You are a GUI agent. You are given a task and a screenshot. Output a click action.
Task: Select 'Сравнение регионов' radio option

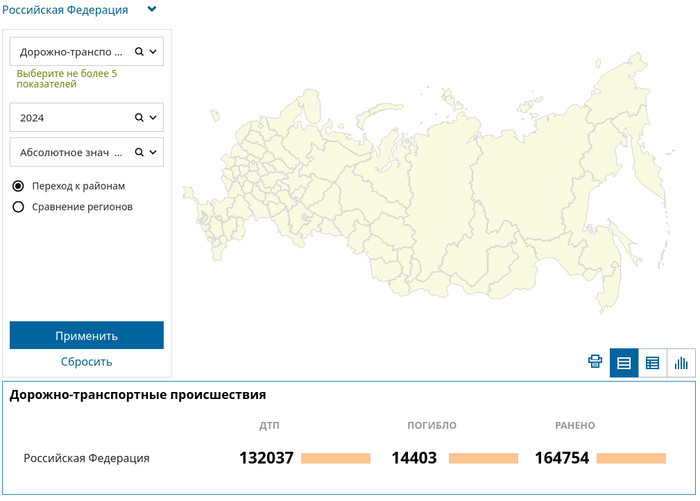(18, 207)
